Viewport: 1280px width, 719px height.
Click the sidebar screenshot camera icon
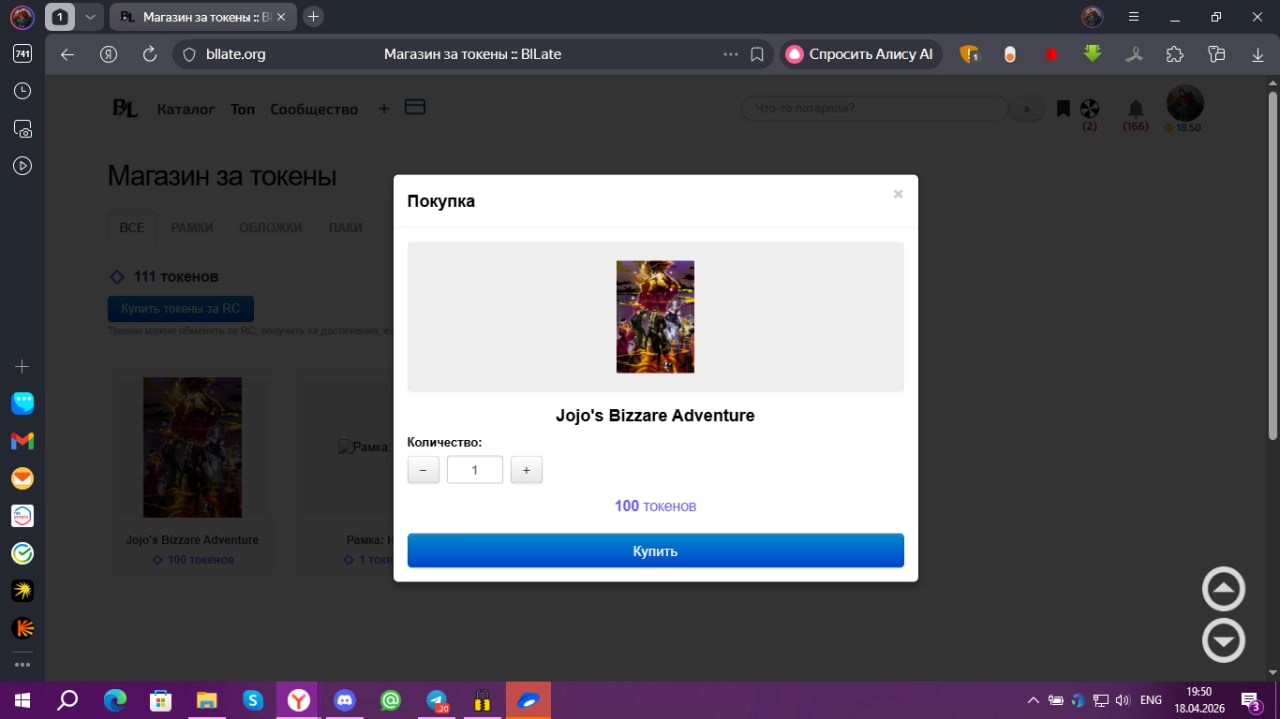click(x=22, y=129)
